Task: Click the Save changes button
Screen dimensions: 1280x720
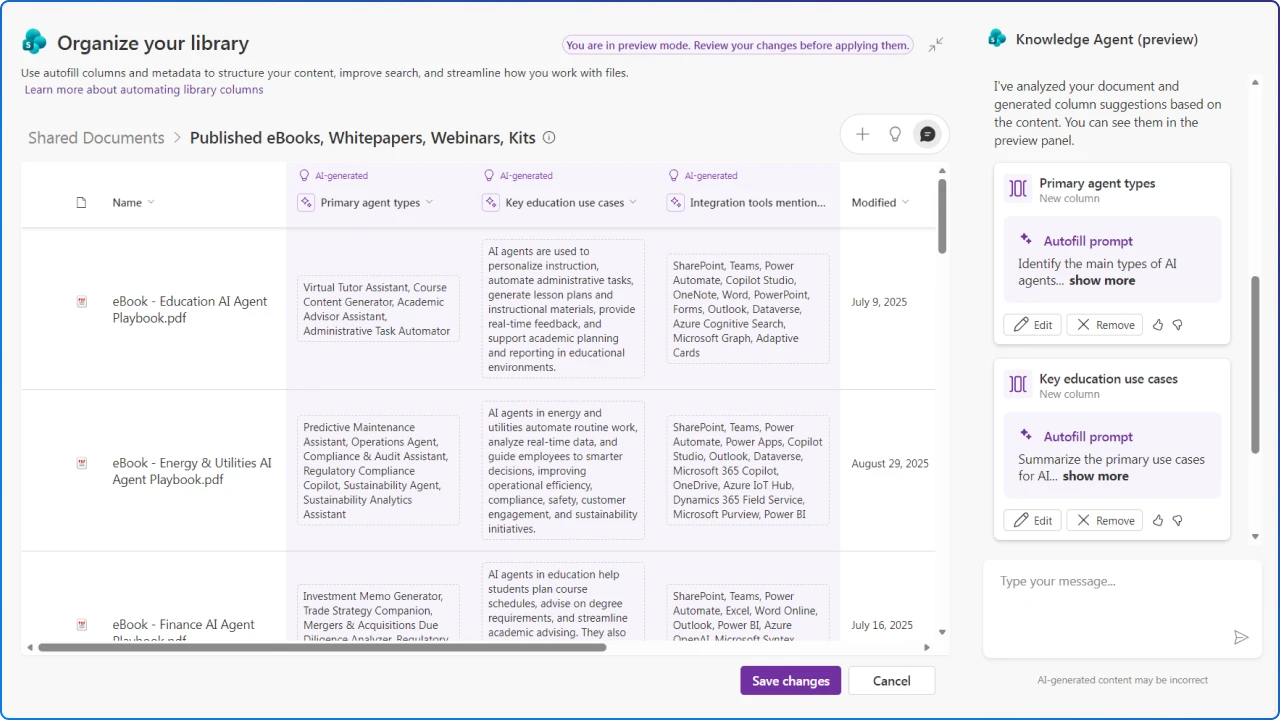Action: 790,680
